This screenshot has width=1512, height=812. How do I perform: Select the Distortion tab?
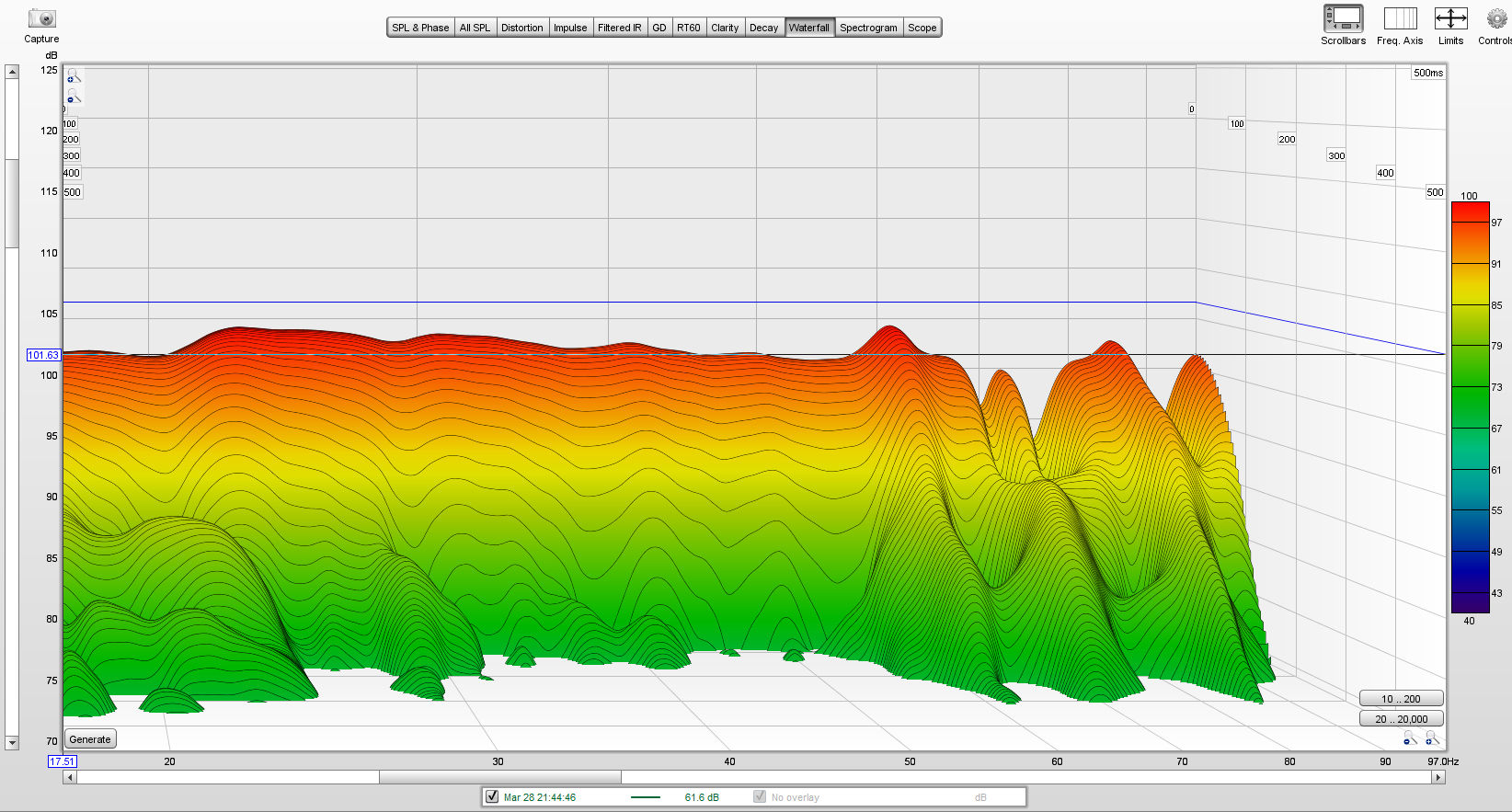(x=521, y=28)
